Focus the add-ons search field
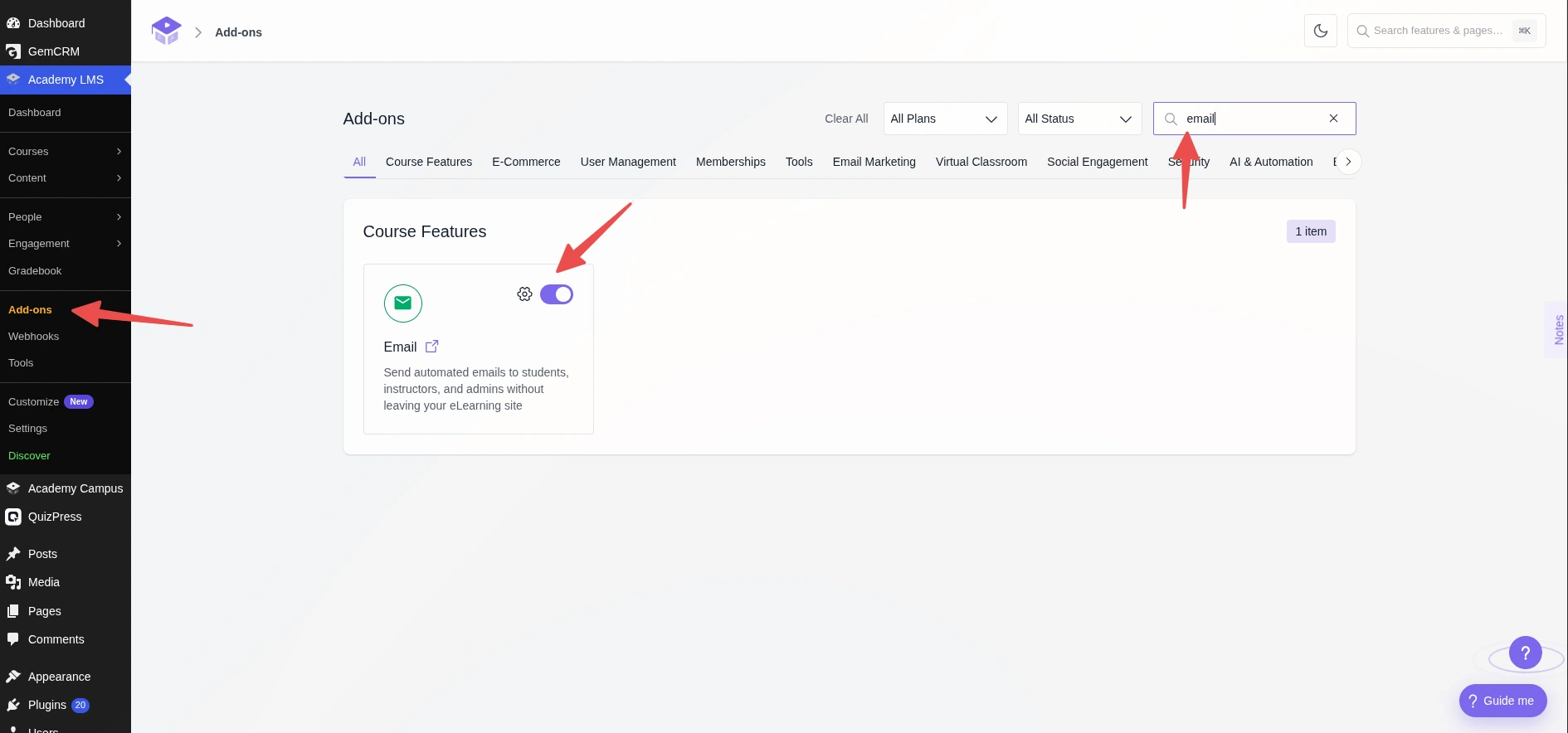Viewport: 1568px width, 733px height. [1254, 119]
